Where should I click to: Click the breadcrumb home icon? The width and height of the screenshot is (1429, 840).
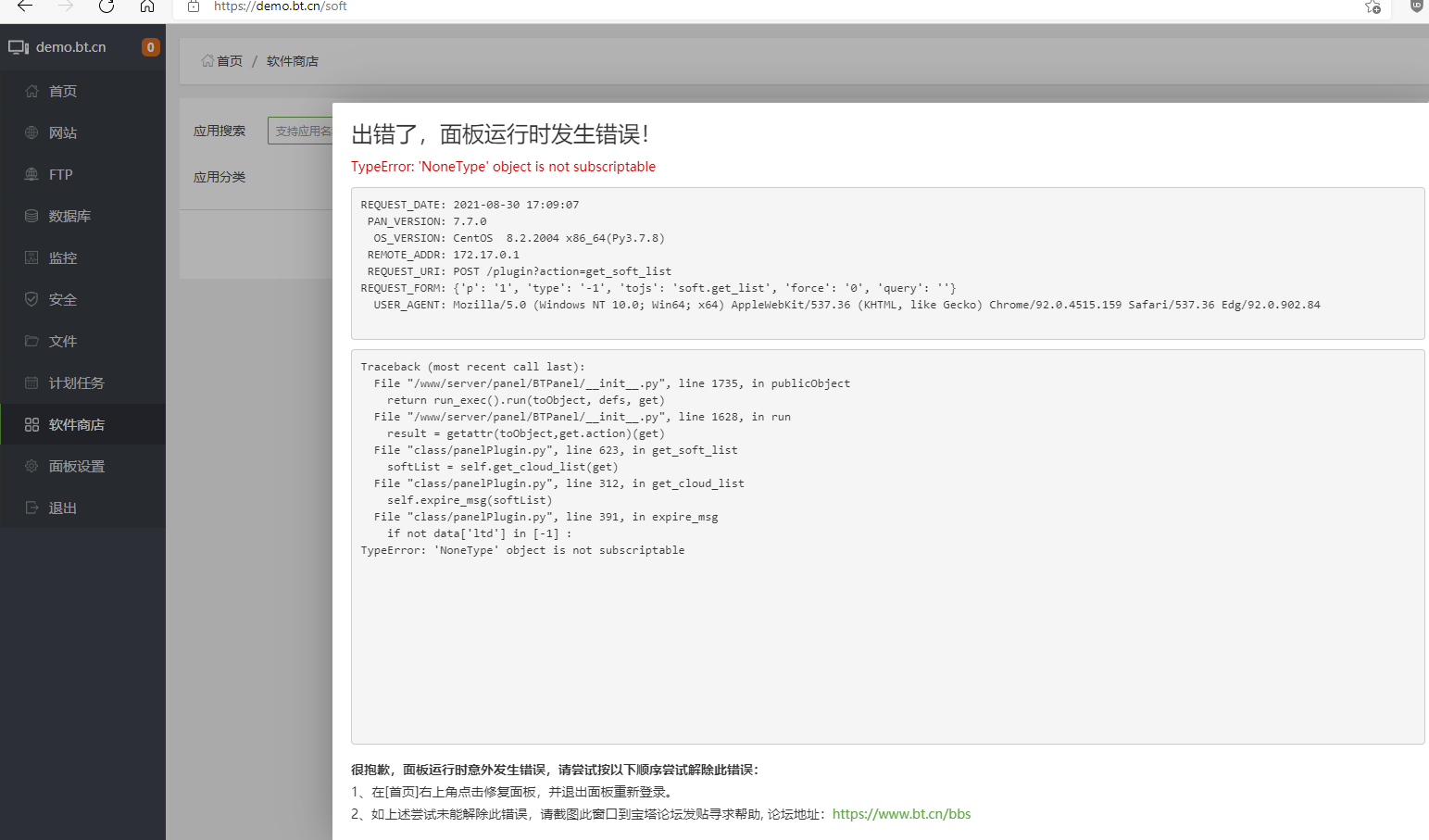click(x=207, y=61)
